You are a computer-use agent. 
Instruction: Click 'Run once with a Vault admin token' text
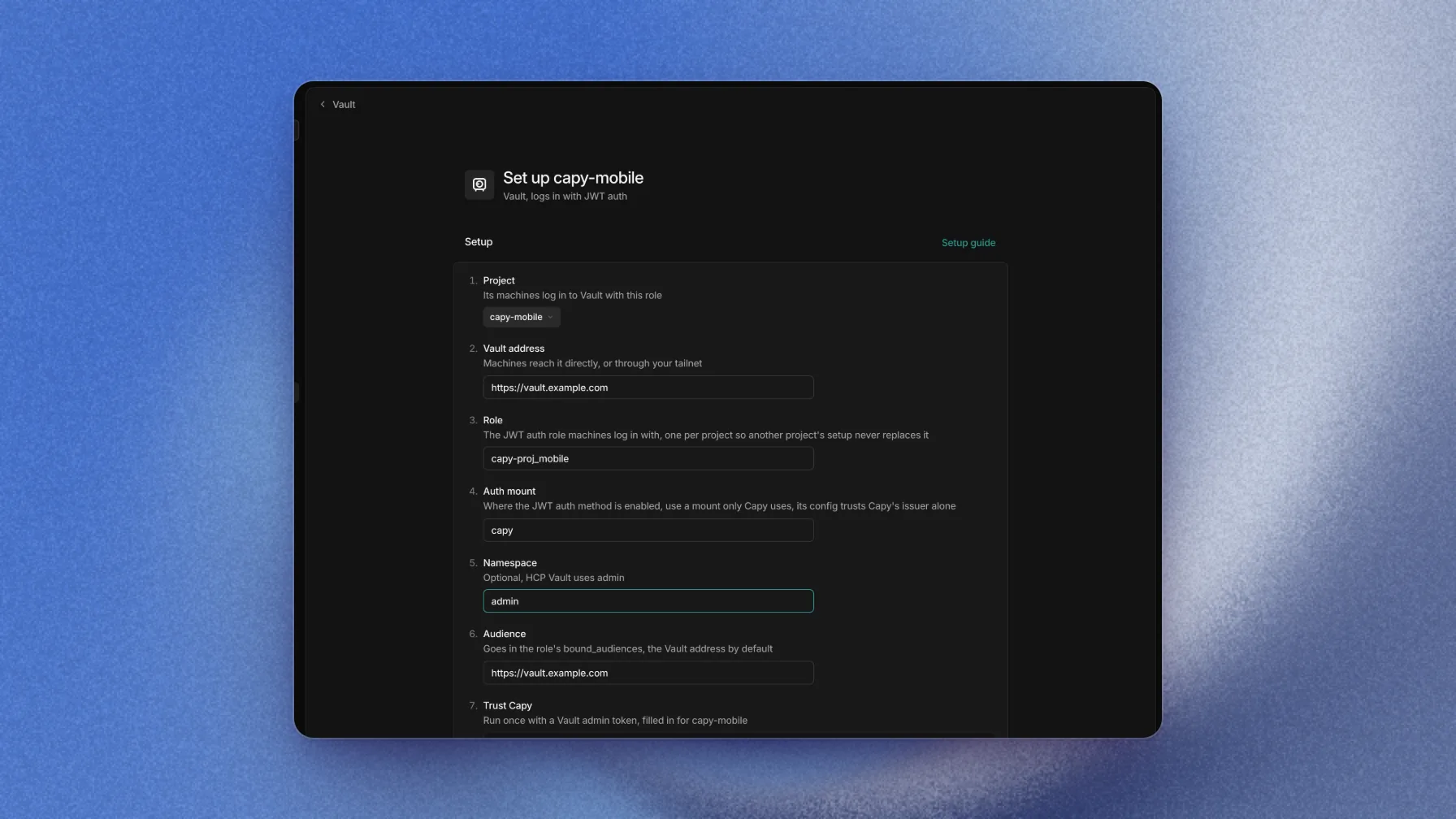[615, 721]
